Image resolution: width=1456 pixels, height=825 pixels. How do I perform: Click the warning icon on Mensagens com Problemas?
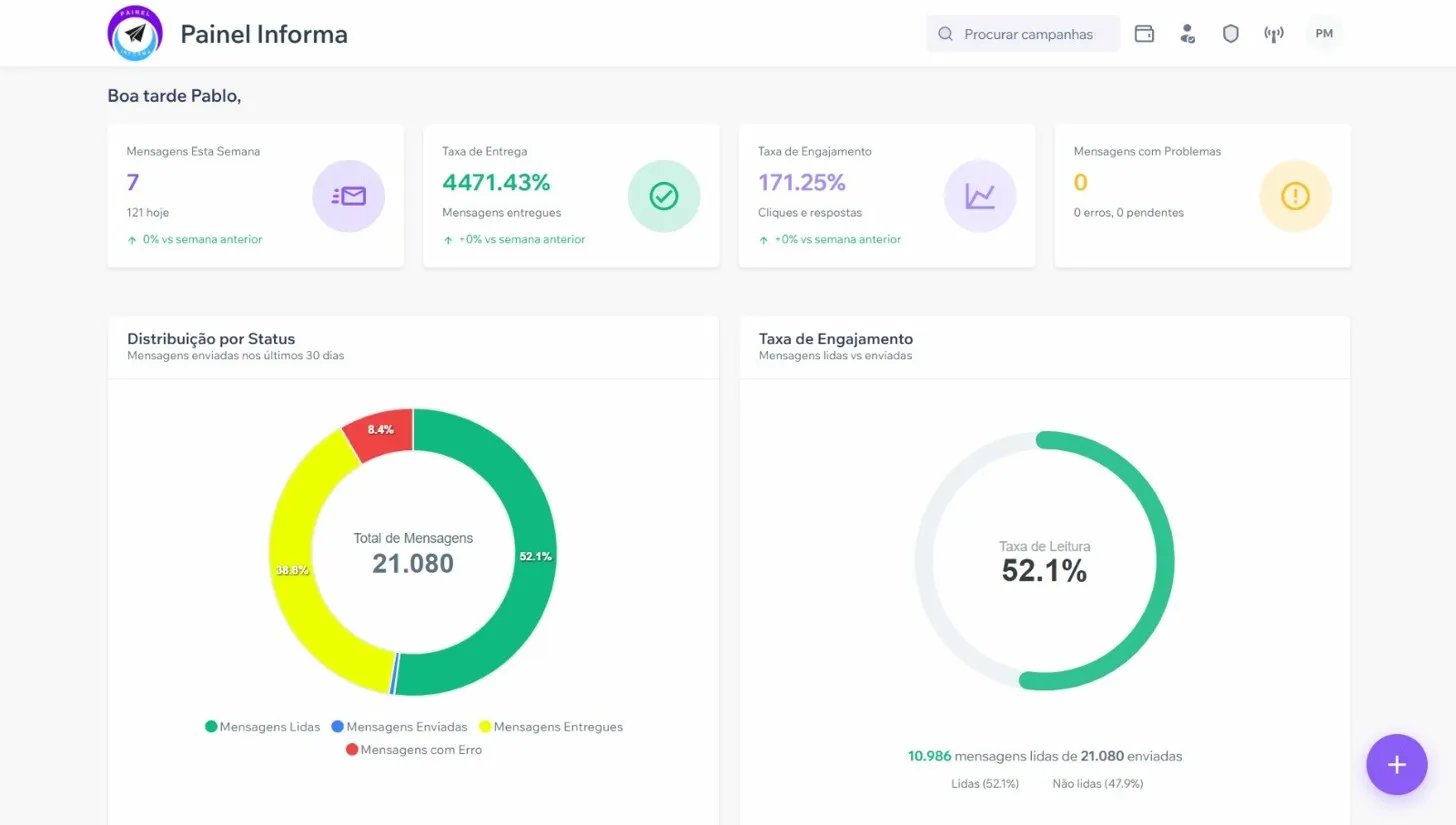point(1295,196)
